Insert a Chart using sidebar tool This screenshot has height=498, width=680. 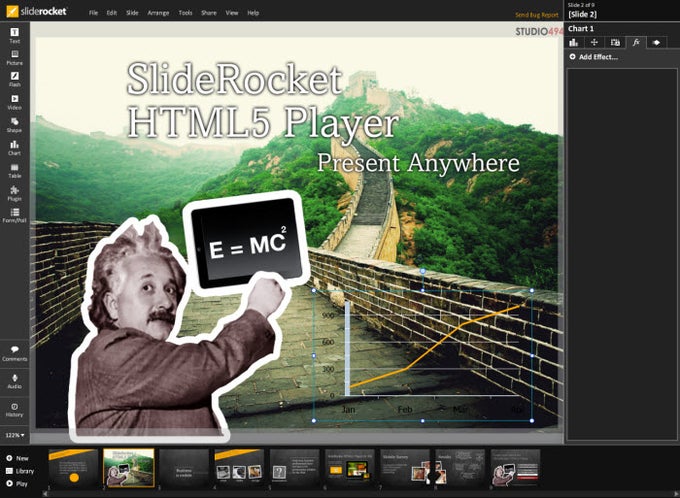tap(14, 147)
